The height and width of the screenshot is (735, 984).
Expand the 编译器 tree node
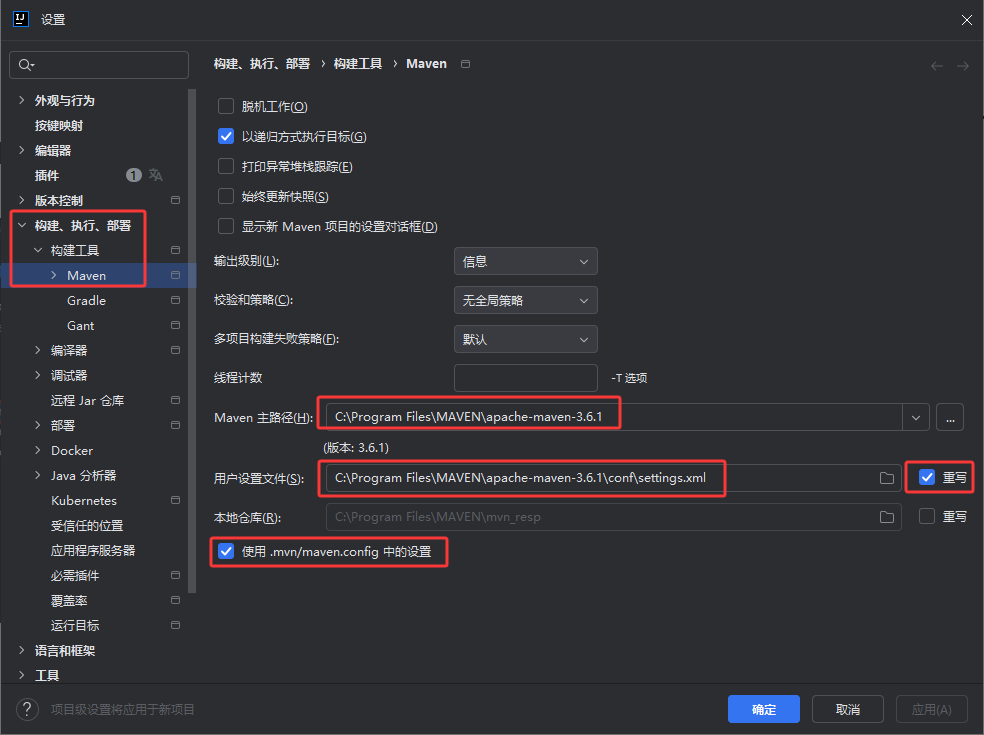[x=38, y=350]
